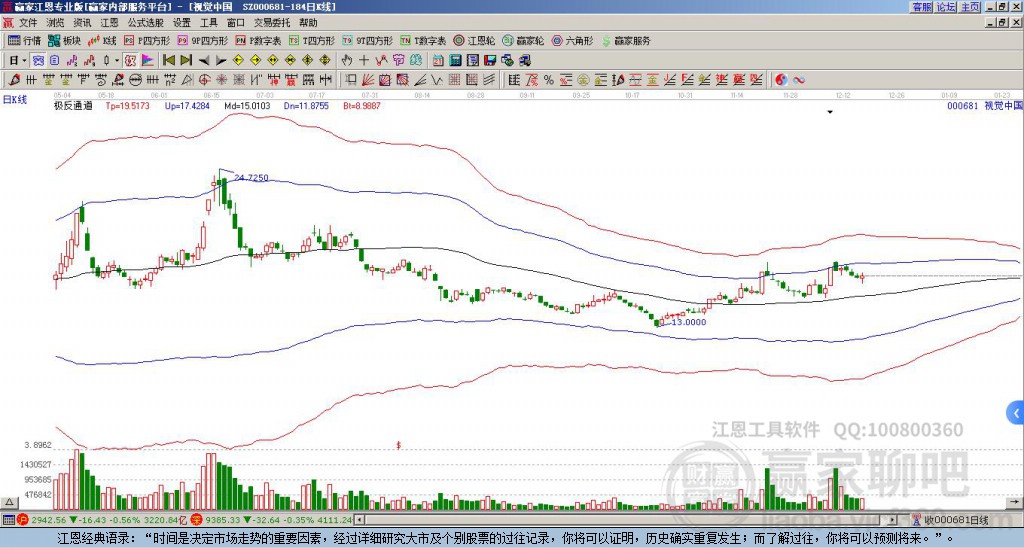
Task: Click the percent % retracement tool
Action: pyautogui.click(x=549, y=80)
